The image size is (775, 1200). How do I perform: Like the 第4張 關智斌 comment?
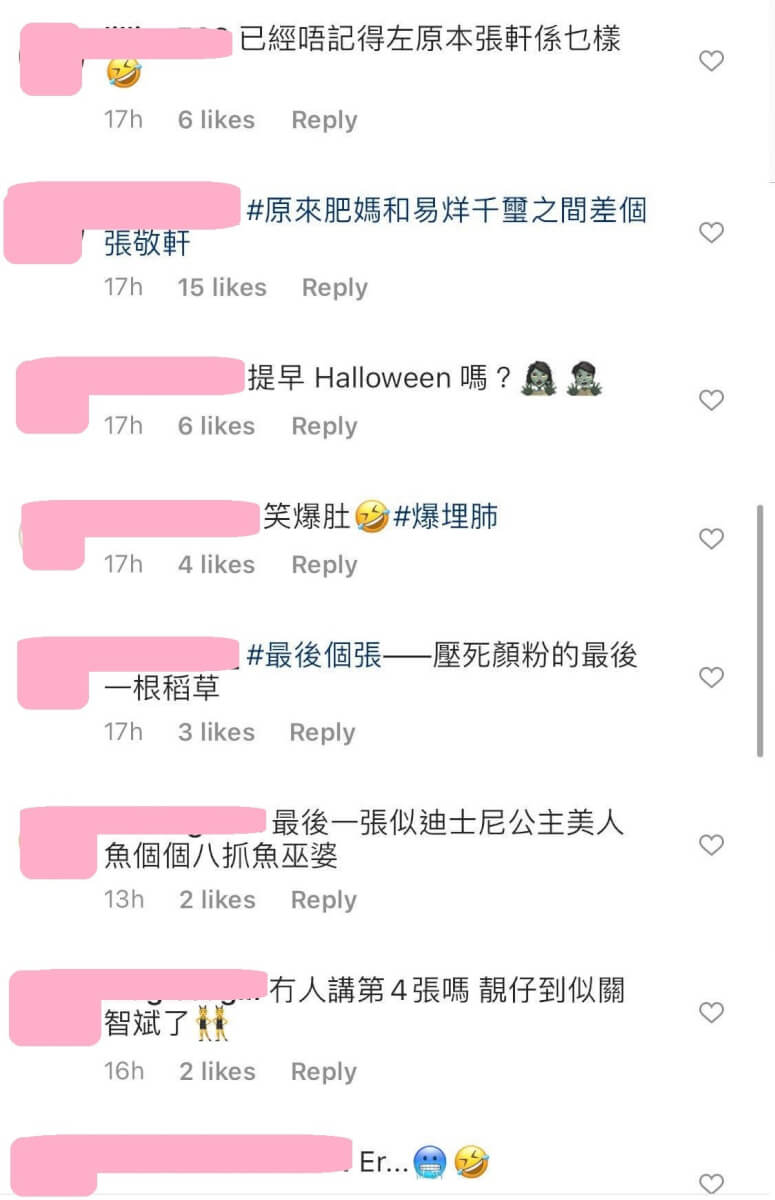coord(711,1013)
